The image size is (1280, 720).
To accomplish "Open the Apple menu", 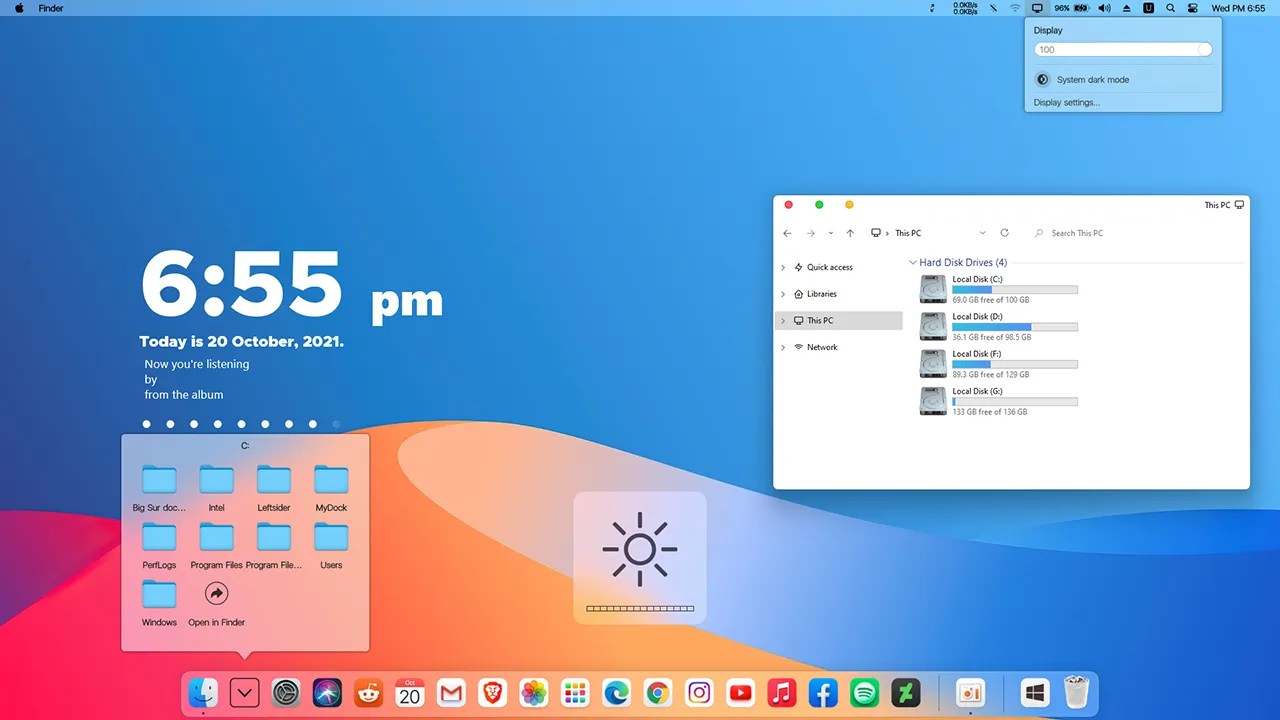I will [18, 8].
